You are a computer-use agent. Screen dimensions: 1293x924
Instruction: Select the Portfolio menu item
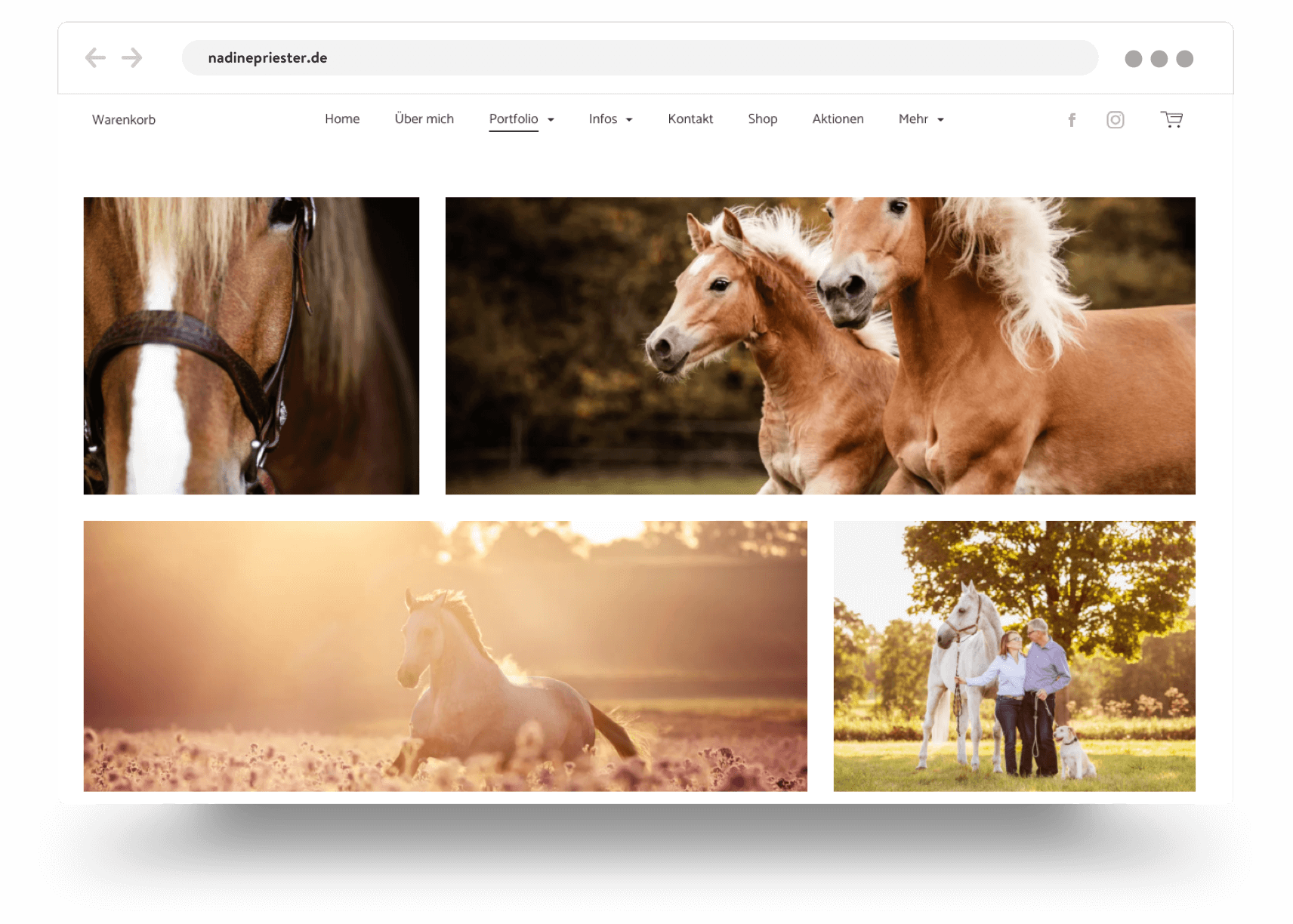click(514, 119)
